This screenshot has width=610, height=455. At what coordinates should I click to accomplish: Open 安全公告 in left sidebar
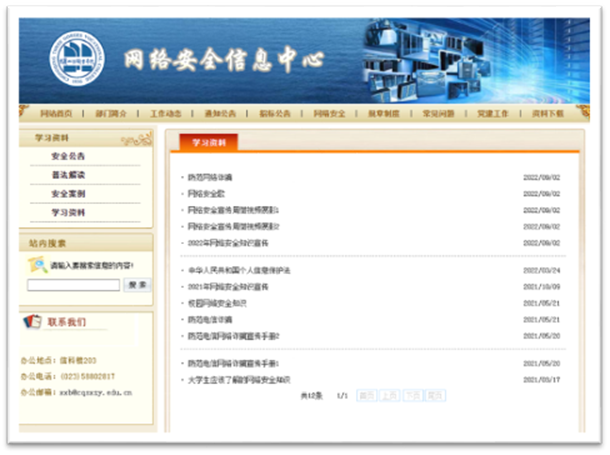click(68, 157)
